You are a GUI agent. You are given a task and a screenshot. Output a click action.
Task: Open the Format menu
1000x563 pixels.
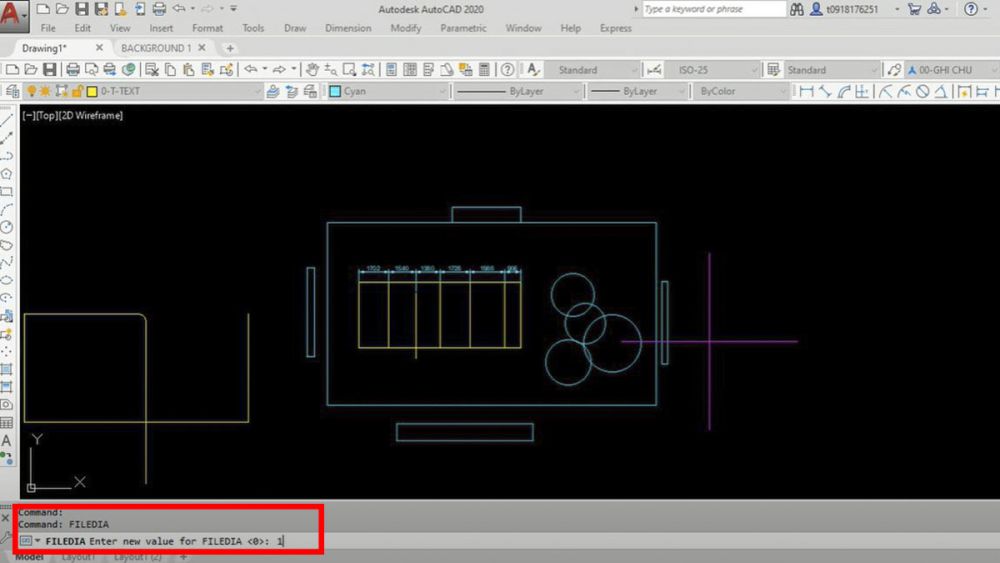pos(207,28)
